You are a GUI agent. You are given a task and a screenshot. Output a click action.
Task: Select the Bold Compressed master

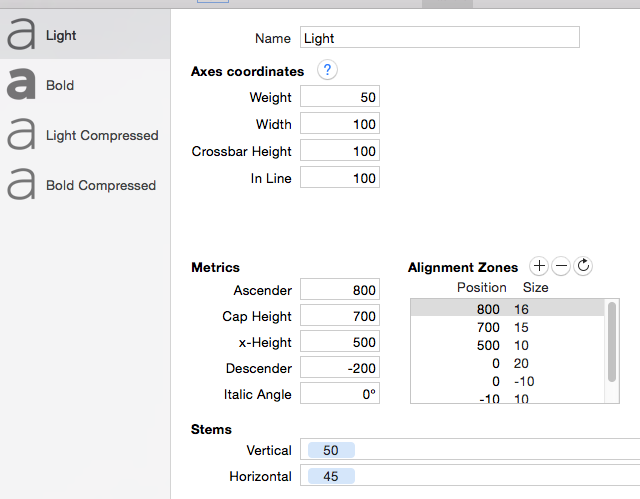pyautogui.click(x=85, y=185)
